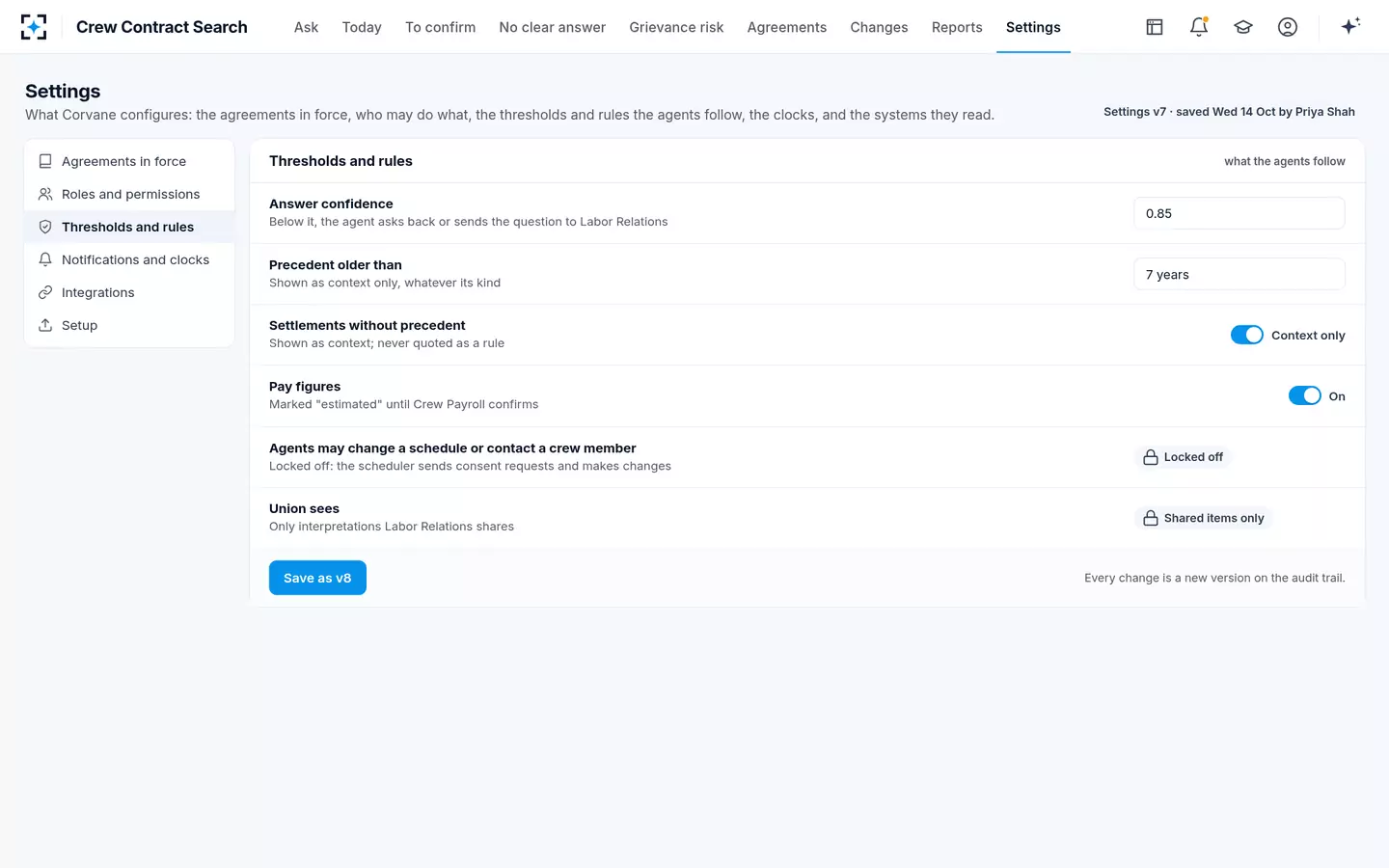Open the notifications bell in header
This screenshot has height=868, width=1389.
point(1199,27)
